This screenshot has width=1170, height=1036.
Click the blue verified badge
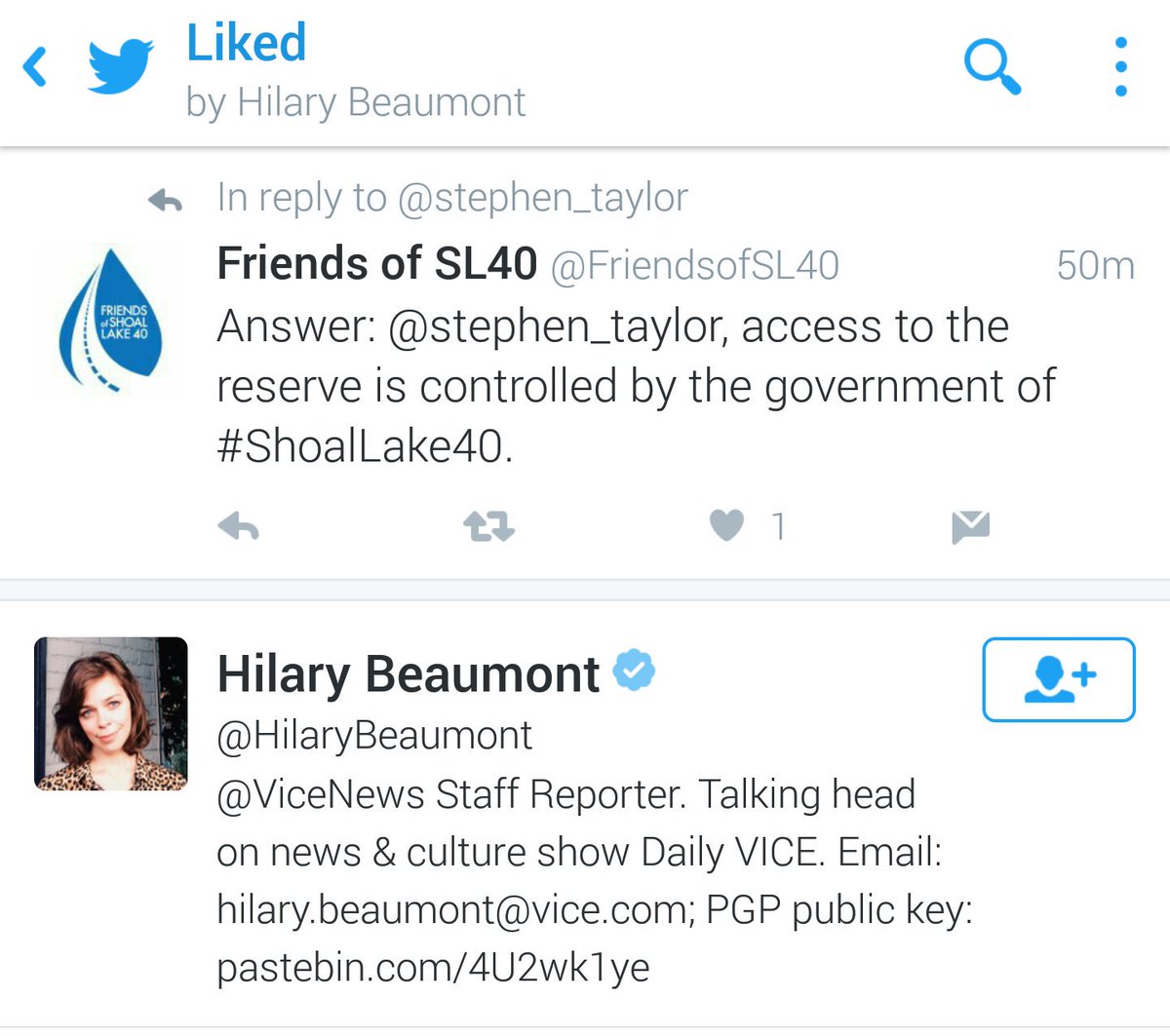click(634, 671)
